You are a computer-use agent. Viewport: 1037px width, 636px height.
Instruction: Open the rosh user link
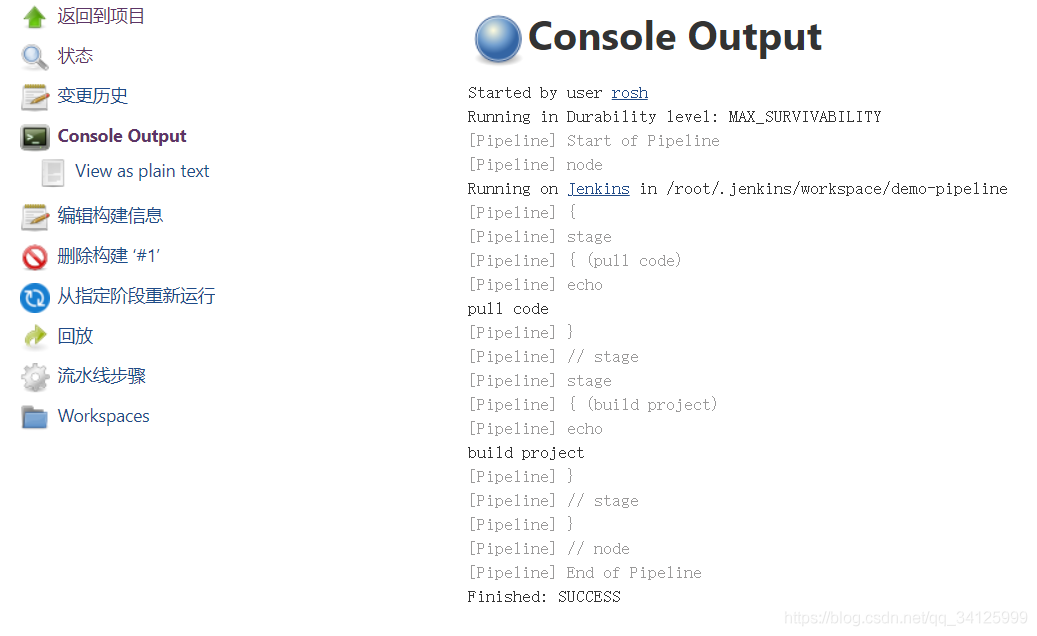[629, 93]
